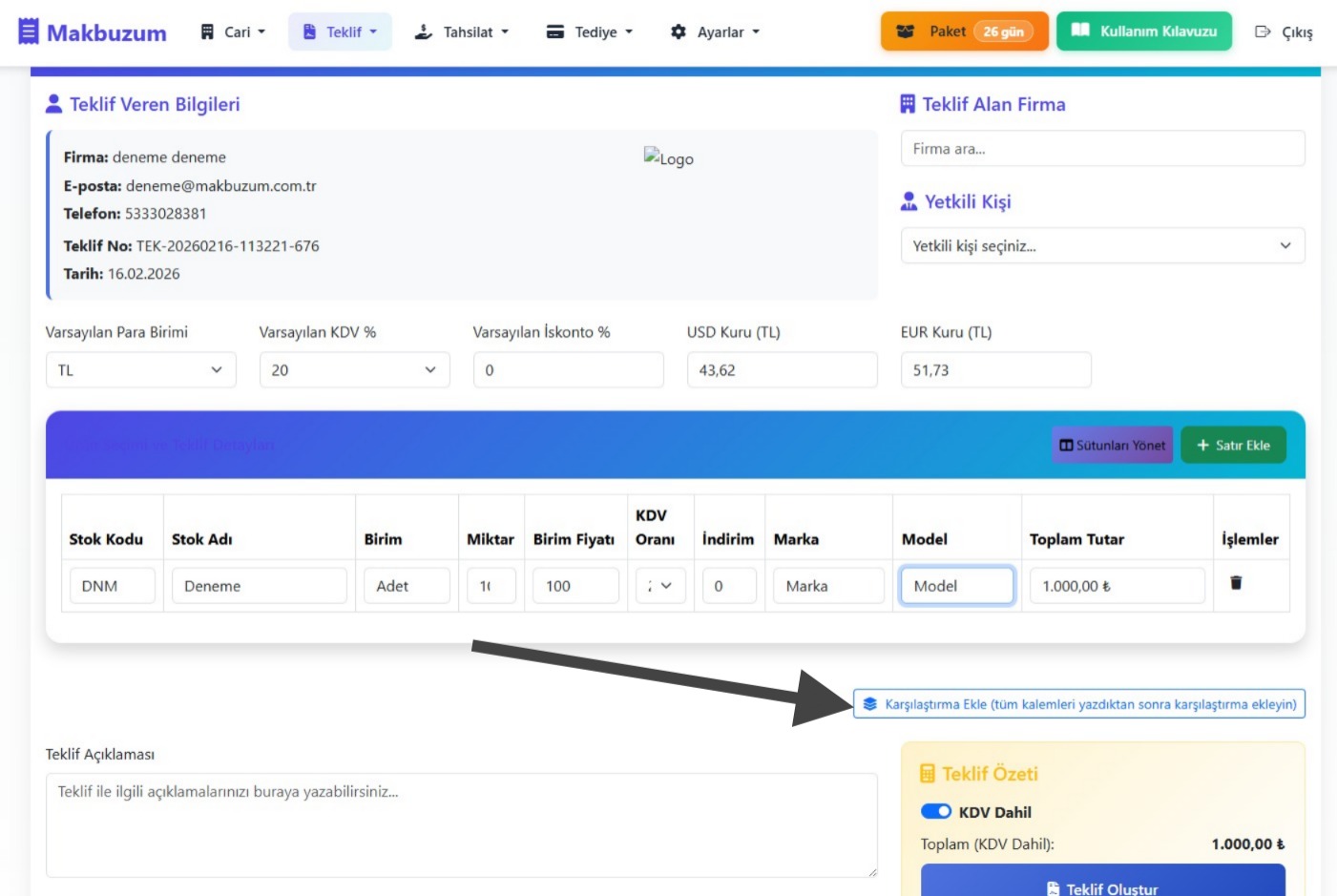This screenshot has width=1337, height=896.
Task: Click the broken Logo image placeholder
Action: coord(668,158)
